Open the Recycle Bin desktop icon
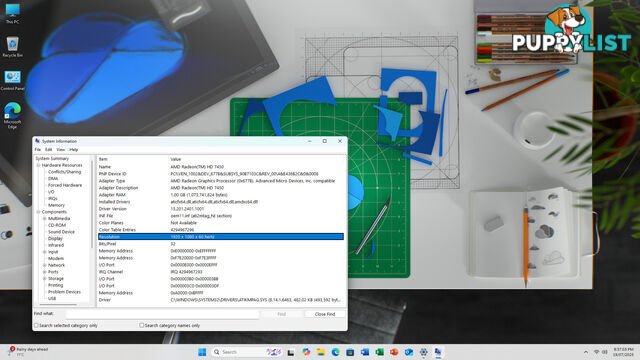Viewport: 640px width, 360px height. point(12,46)
